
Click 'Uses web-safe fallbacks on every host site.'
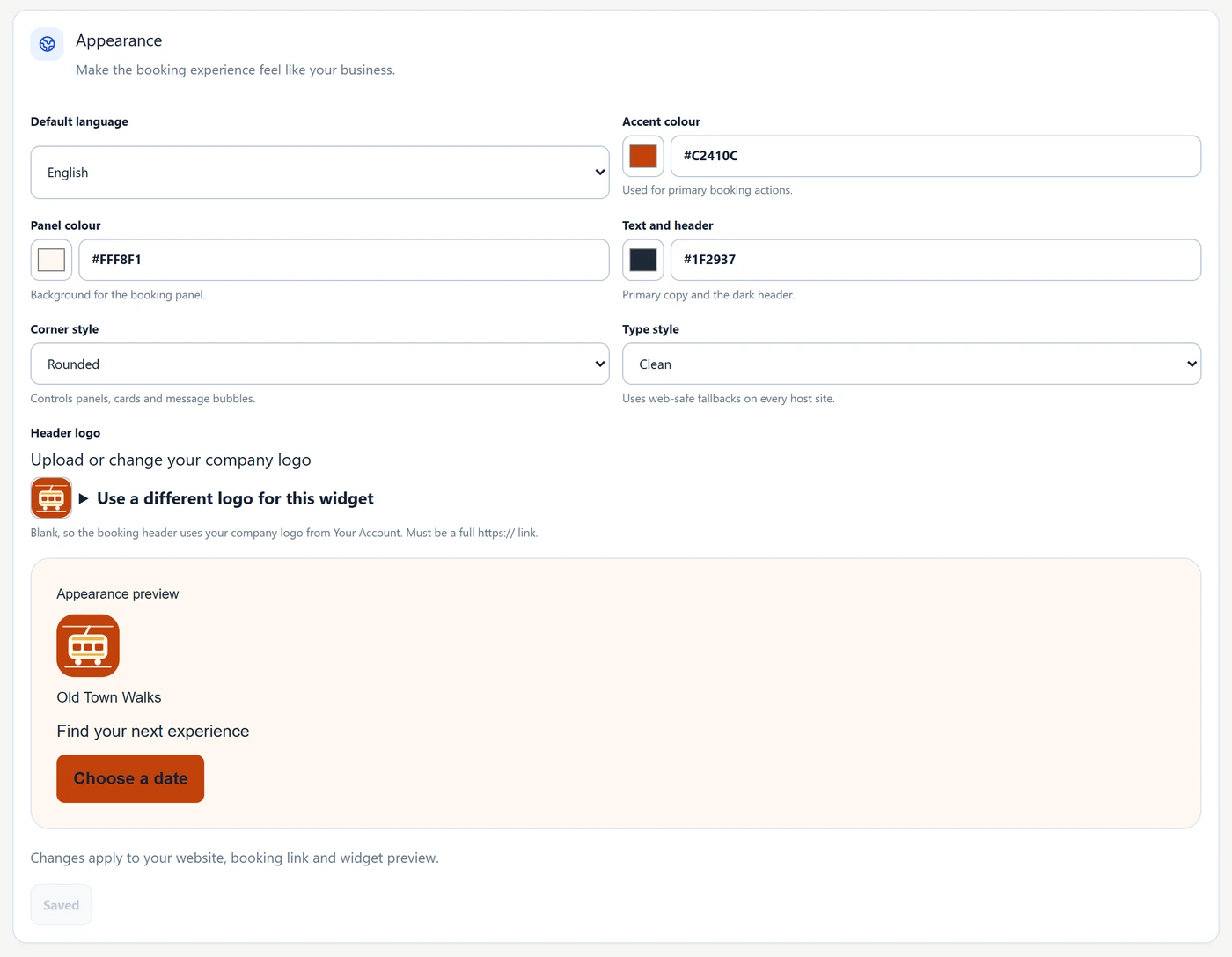[x=729, y=399]
